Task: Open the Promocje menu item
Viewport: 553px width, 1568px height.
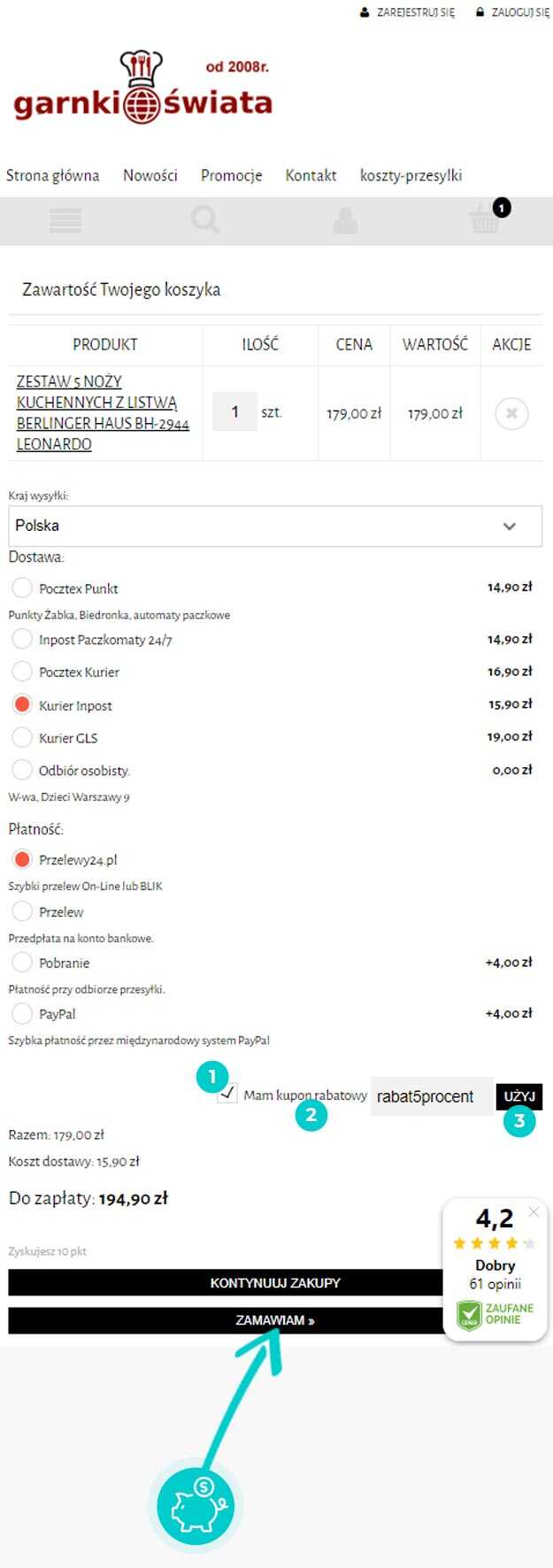Action: 231,175
